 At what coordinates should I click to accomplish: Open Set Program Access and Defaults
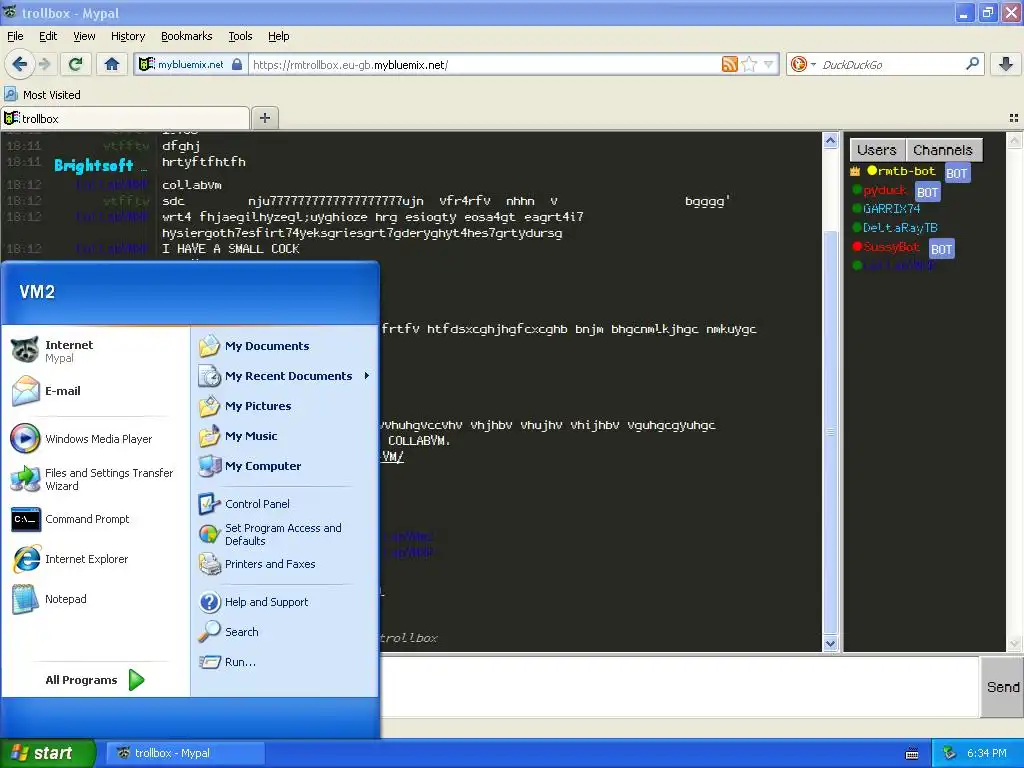pos(284,534)
